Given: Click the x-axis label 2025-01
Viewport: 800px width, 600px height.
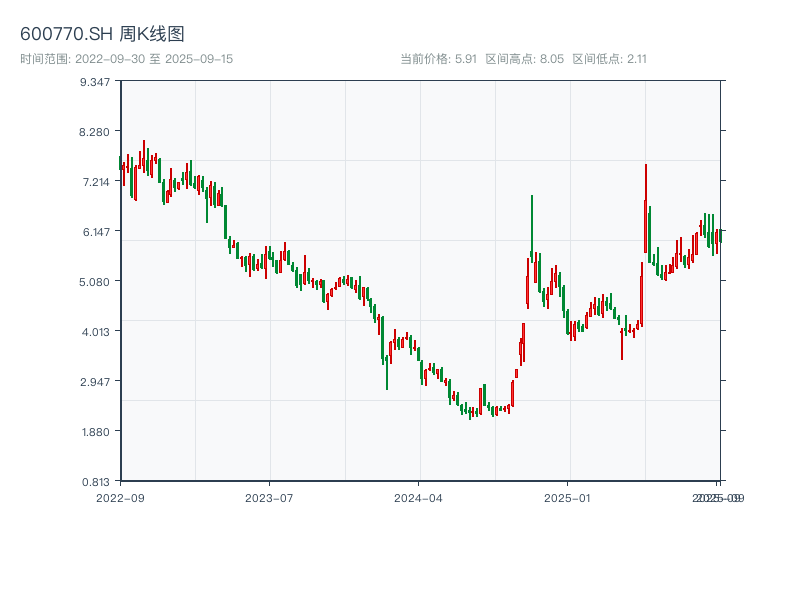Looking at the screenshot, I should (x=567, y=498).
